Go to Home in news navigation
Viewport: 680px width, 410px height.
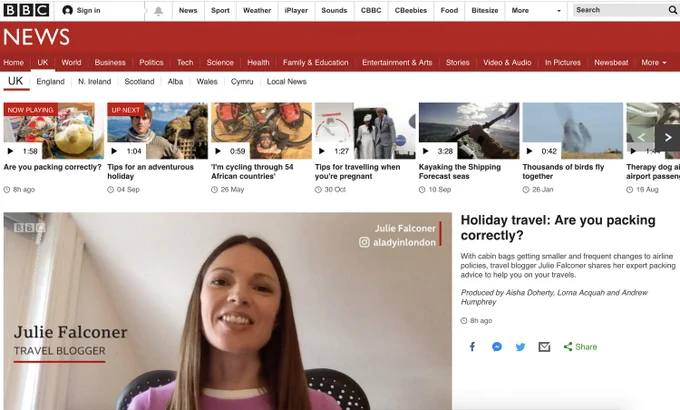[13, 62]
